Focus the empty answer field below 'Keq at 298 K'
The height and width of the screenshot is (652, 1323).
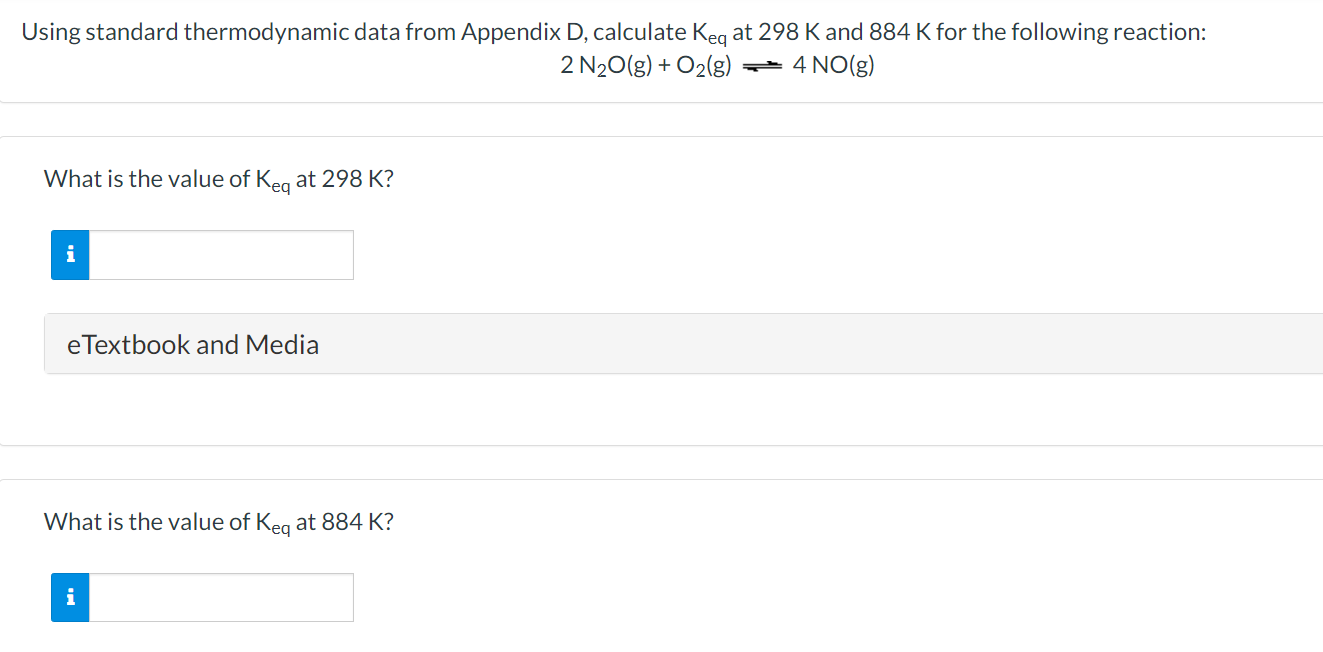[220, 255]
